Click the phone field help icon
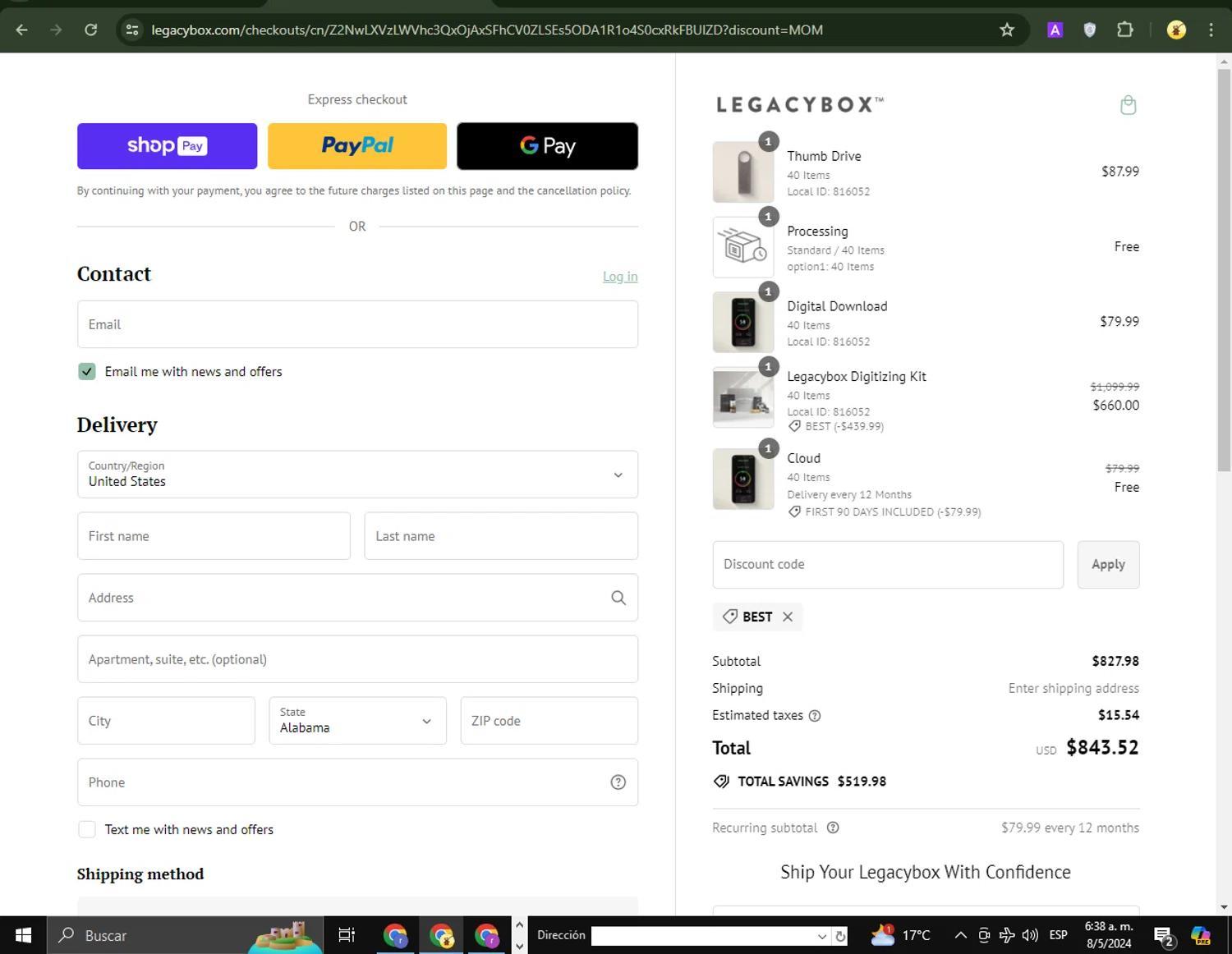The height and width of the screenshot is (954, 1232). pyautogui.click(x=618, y=782)
